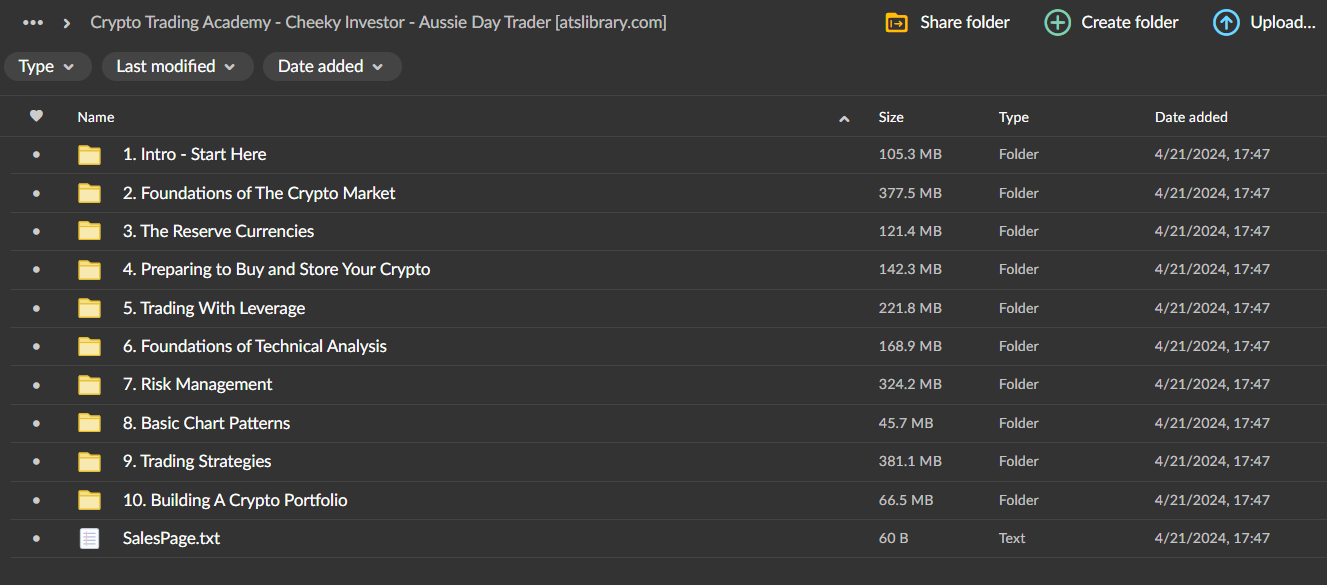The width and height of the screenshot is (1327, 585).
Task: Open the SalesPage.txt file
Action: (171, 537)
